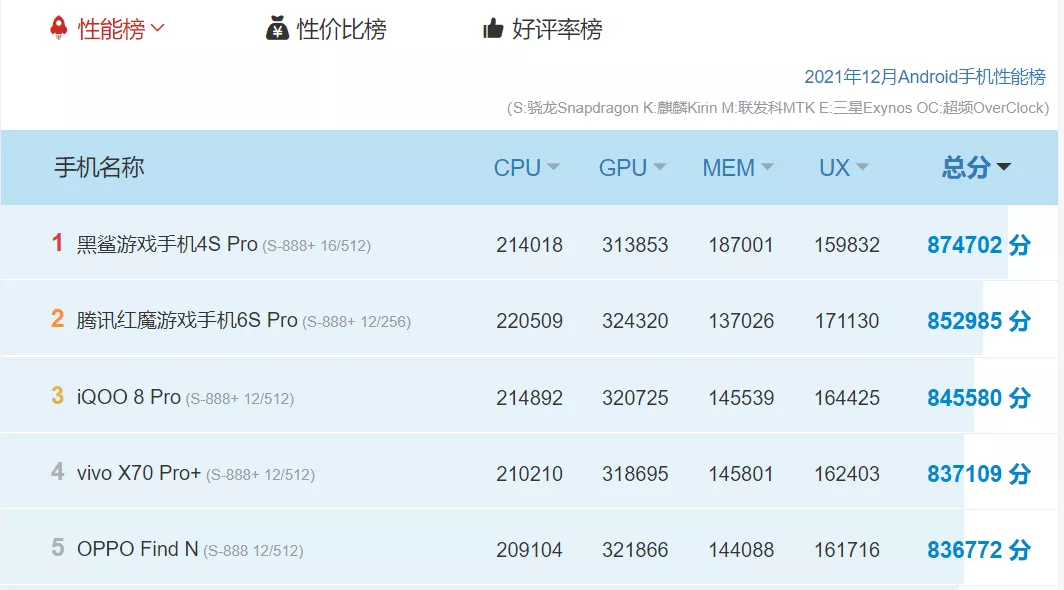Click the thumbs-up icon beside 好评率榜
The width and height of the screenshot is (1064, 590).
click(x=492, y=29)
